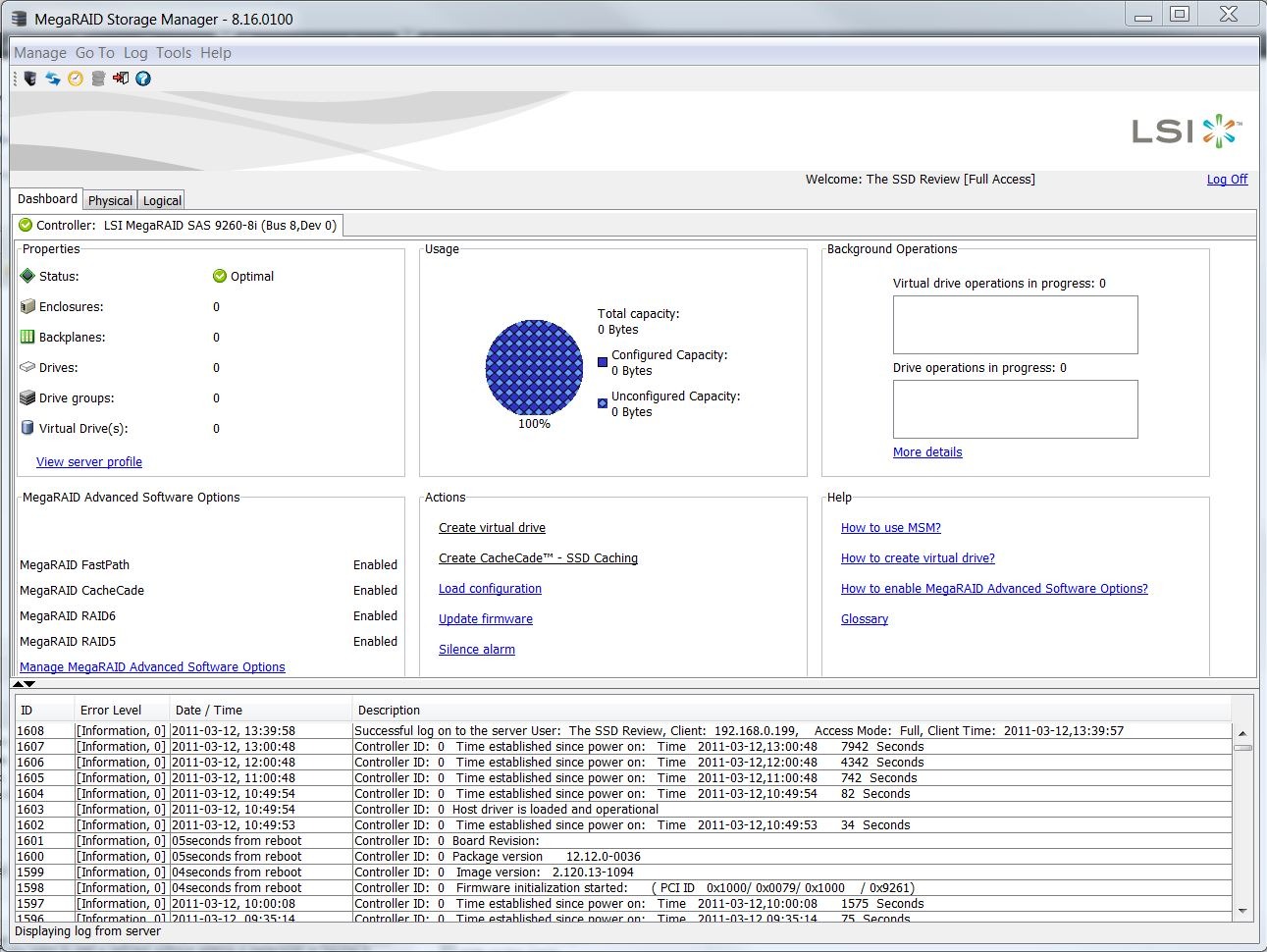The height and width of the screenshot is (952, 1267).
Task: Click Load configuration link
Action: tap(490, 589)
